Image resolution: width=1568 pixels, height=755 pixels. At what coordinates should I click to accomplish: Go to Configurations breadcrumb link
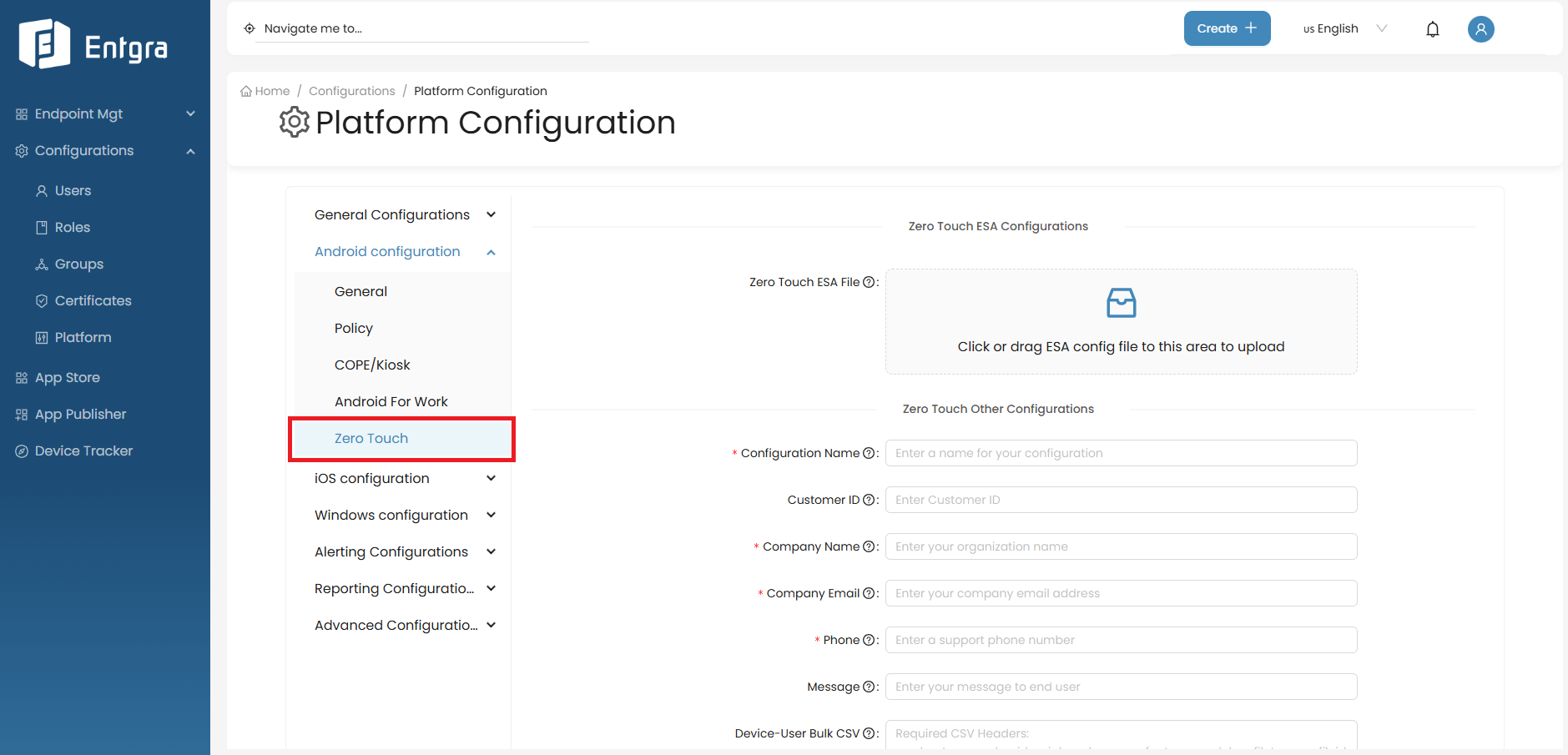coord(351,91)
